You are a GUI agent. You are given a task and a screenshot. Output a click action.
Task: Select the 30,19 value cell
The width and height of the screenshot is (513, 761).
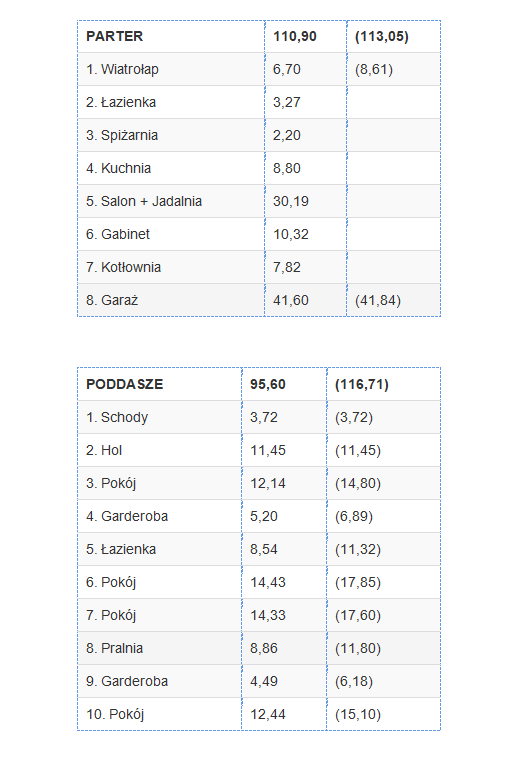point(306,201)
